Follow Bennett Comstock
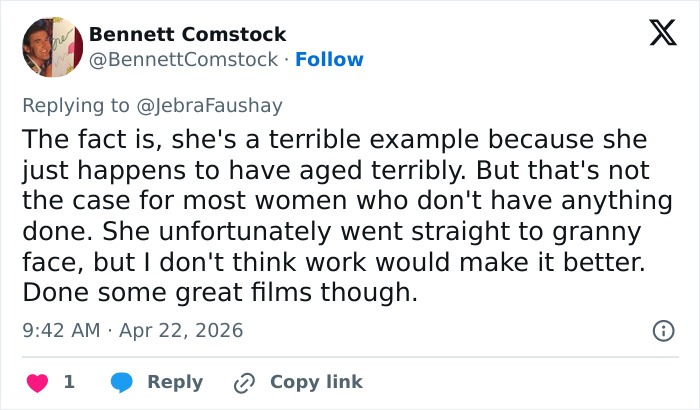 point(329,59)
